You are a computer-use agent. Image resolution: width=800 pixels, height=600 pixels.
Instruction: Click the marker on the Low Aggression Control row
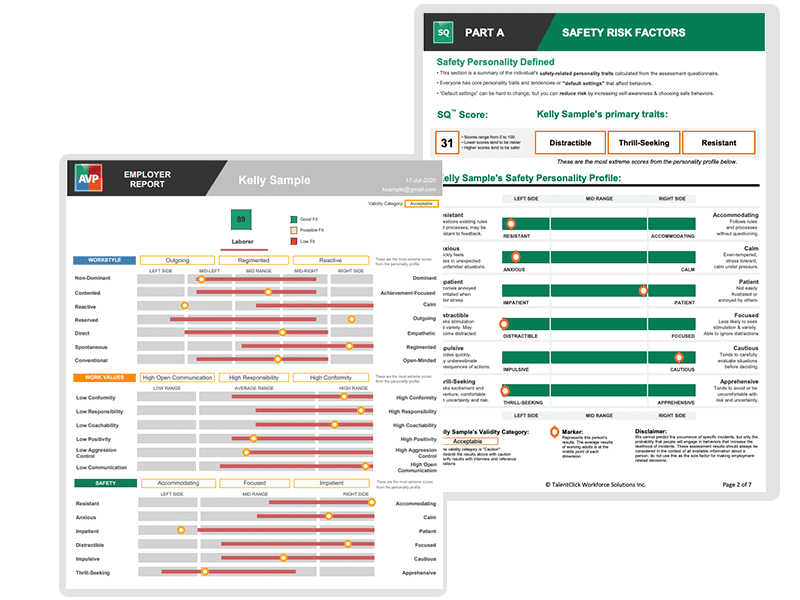(x=246, y=452)
